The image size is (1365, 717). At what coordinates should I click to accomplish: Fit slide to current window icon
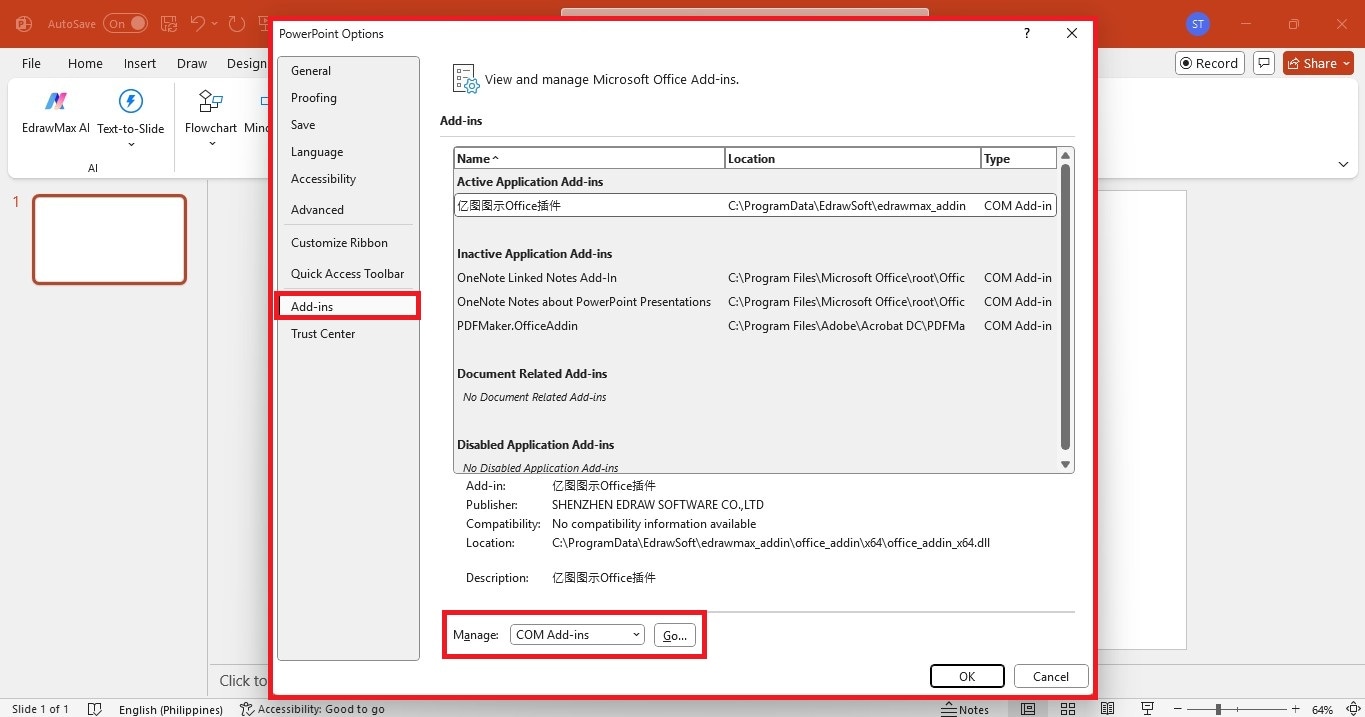click(1352, 709)
